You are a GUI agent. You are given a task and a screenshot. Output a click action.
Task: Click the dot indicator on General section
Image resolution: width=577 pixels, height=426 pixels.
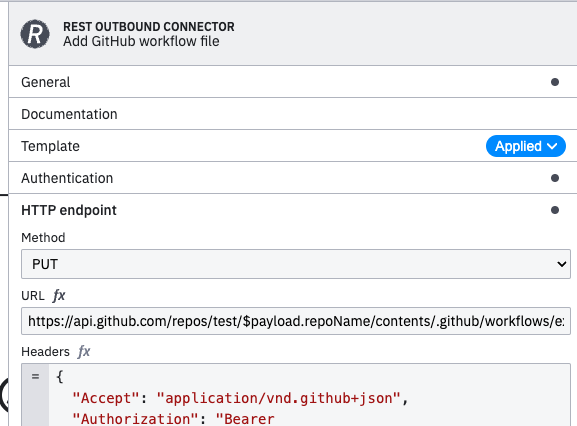[555, 82]
